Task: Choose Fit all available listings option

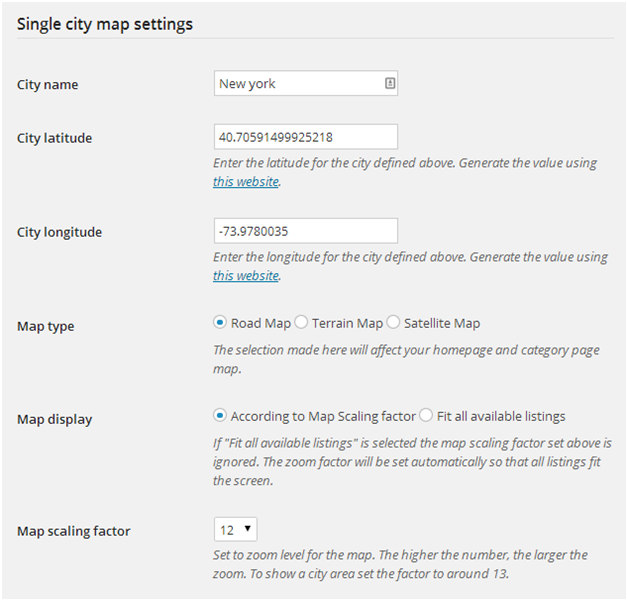Action: 426,416
